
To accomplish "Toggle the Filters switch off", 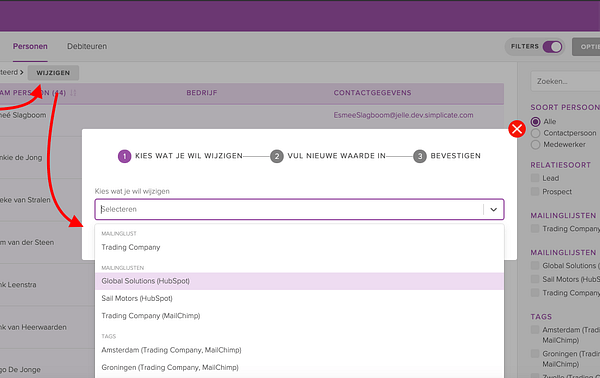I will [x=552, y=47].
